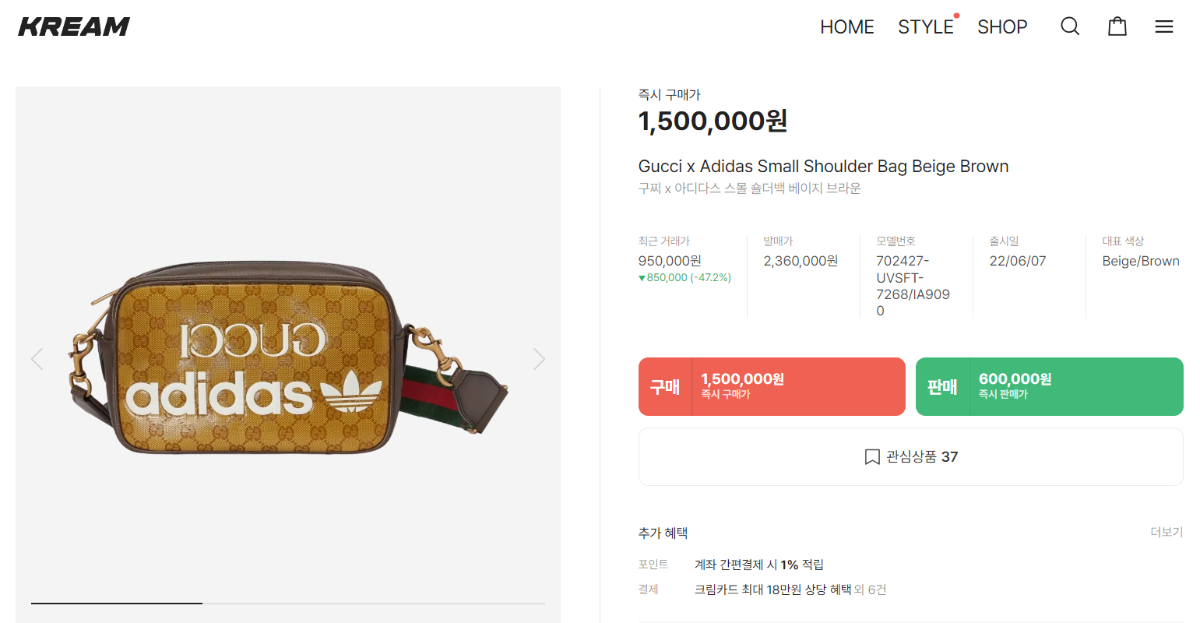
Task: Show the next product image
Action: [x=539, y=359]
